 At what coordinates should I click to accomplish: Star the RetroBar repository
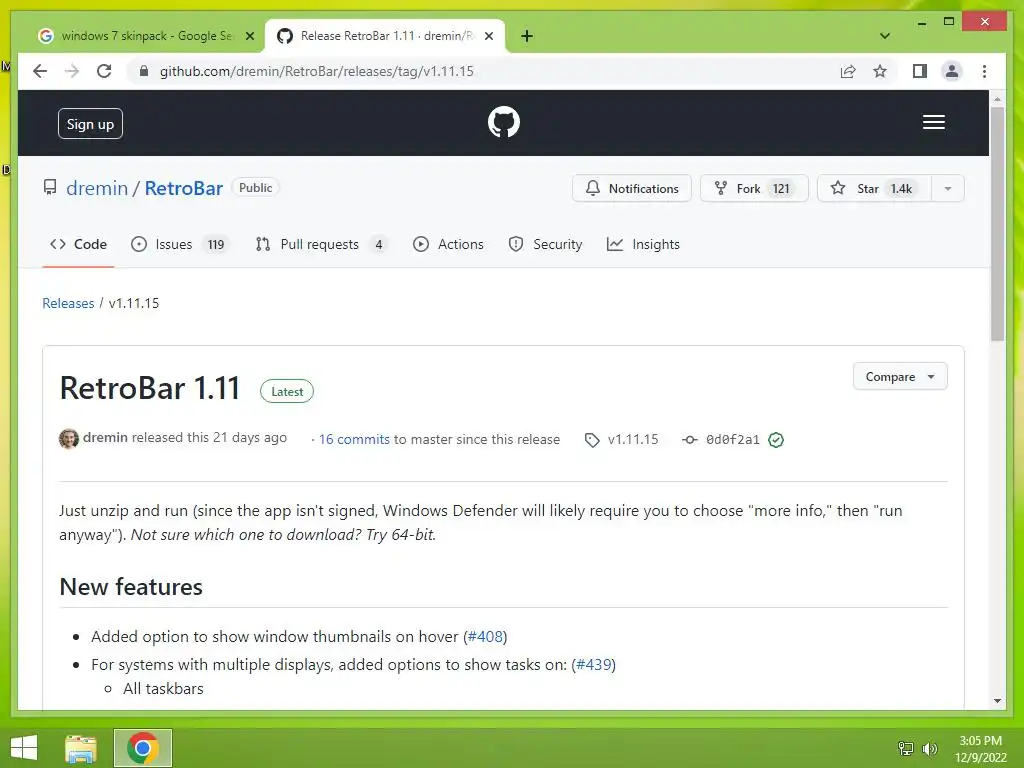click(874, 188)
